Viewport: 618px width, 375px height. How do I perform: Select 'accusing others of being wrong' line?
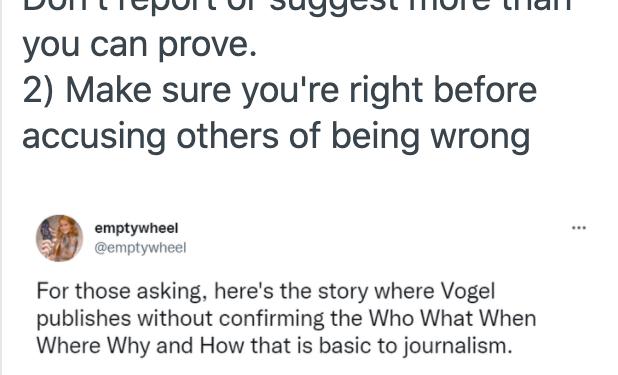pyautogui.click(x=276, y=137)
